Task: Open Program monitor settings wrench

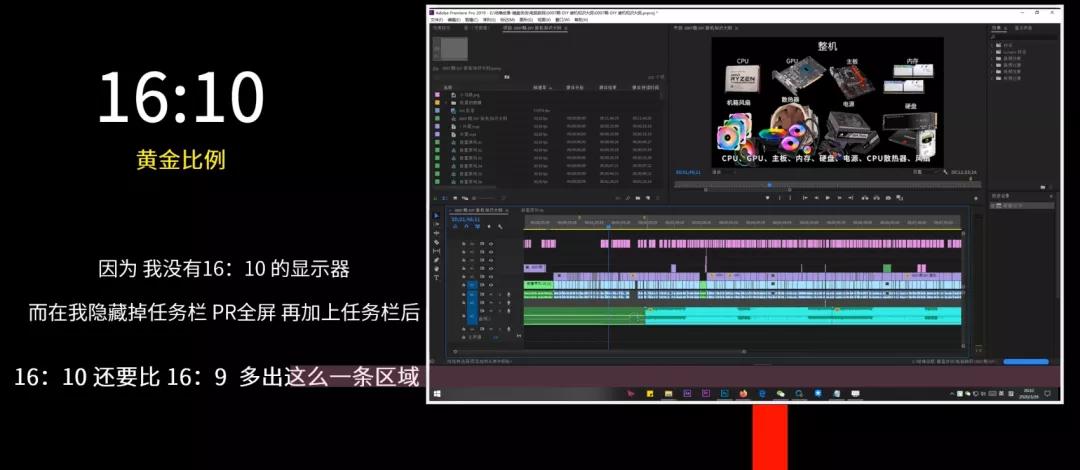Action: point(945,172)
